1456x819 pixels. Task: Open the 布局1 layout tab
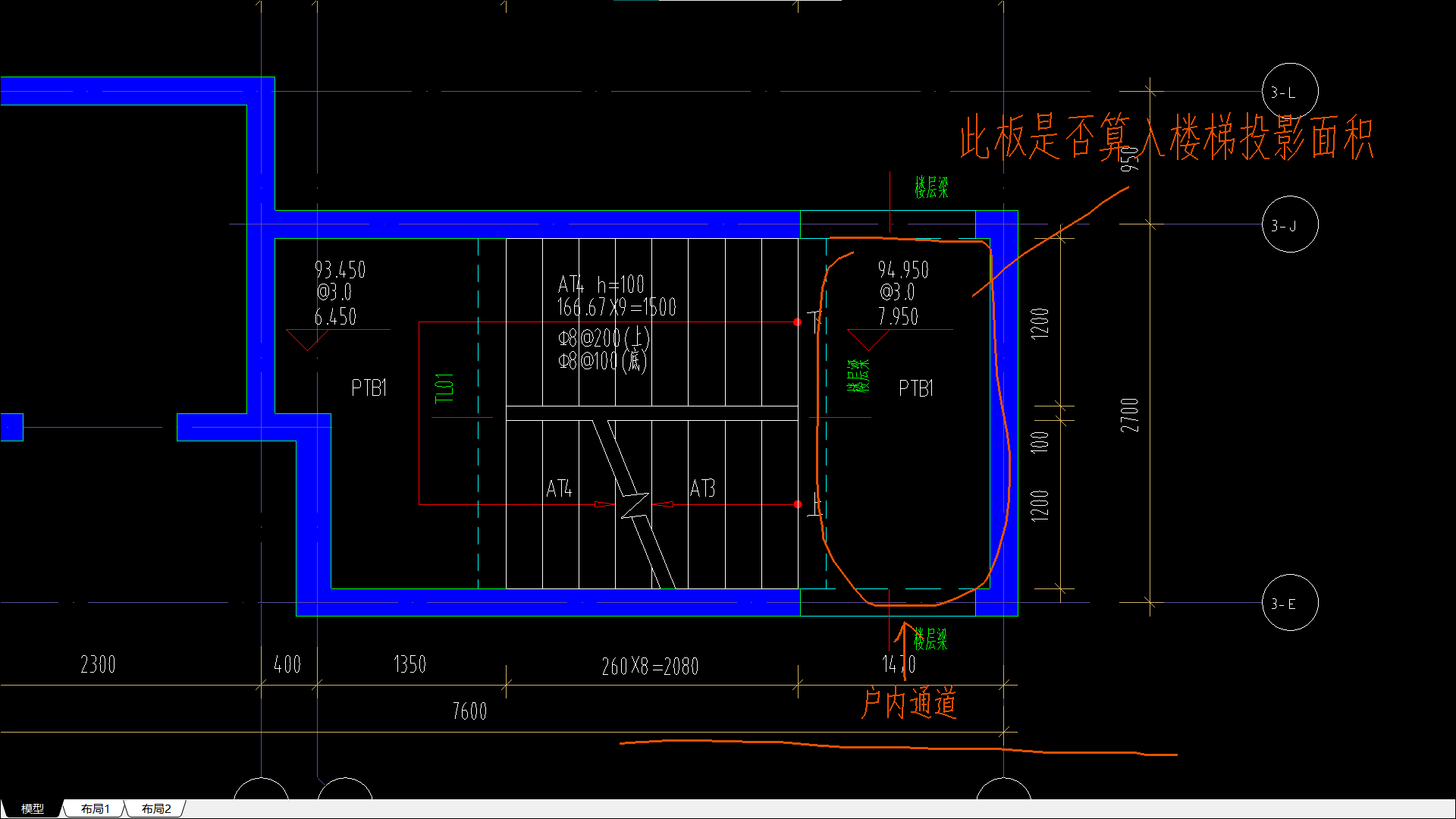(95, 809)
